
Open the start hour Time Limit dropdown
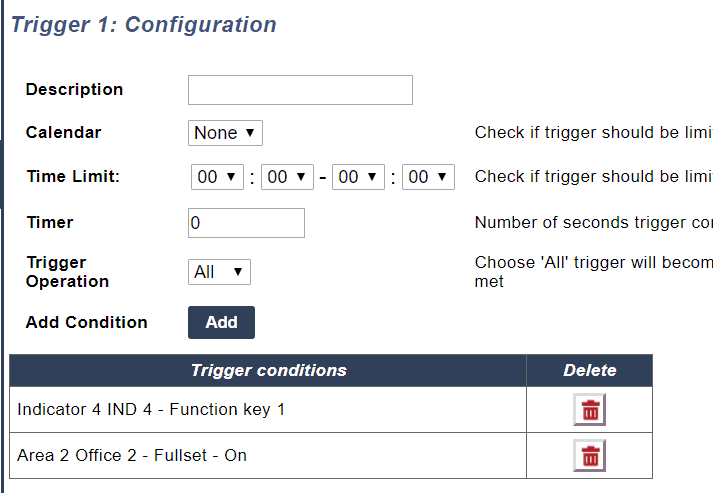coord(217,177)
